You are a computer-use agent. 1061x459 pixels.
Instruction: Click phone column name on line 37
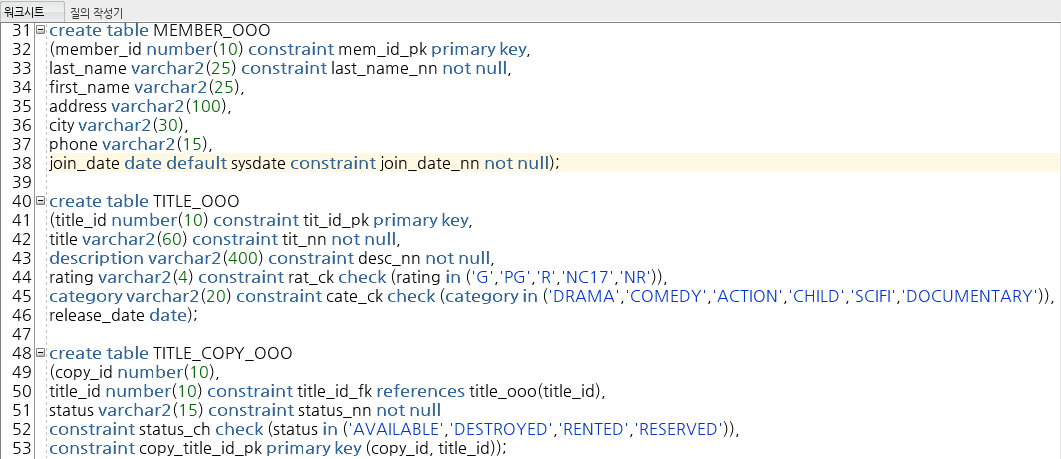[73, 144]
